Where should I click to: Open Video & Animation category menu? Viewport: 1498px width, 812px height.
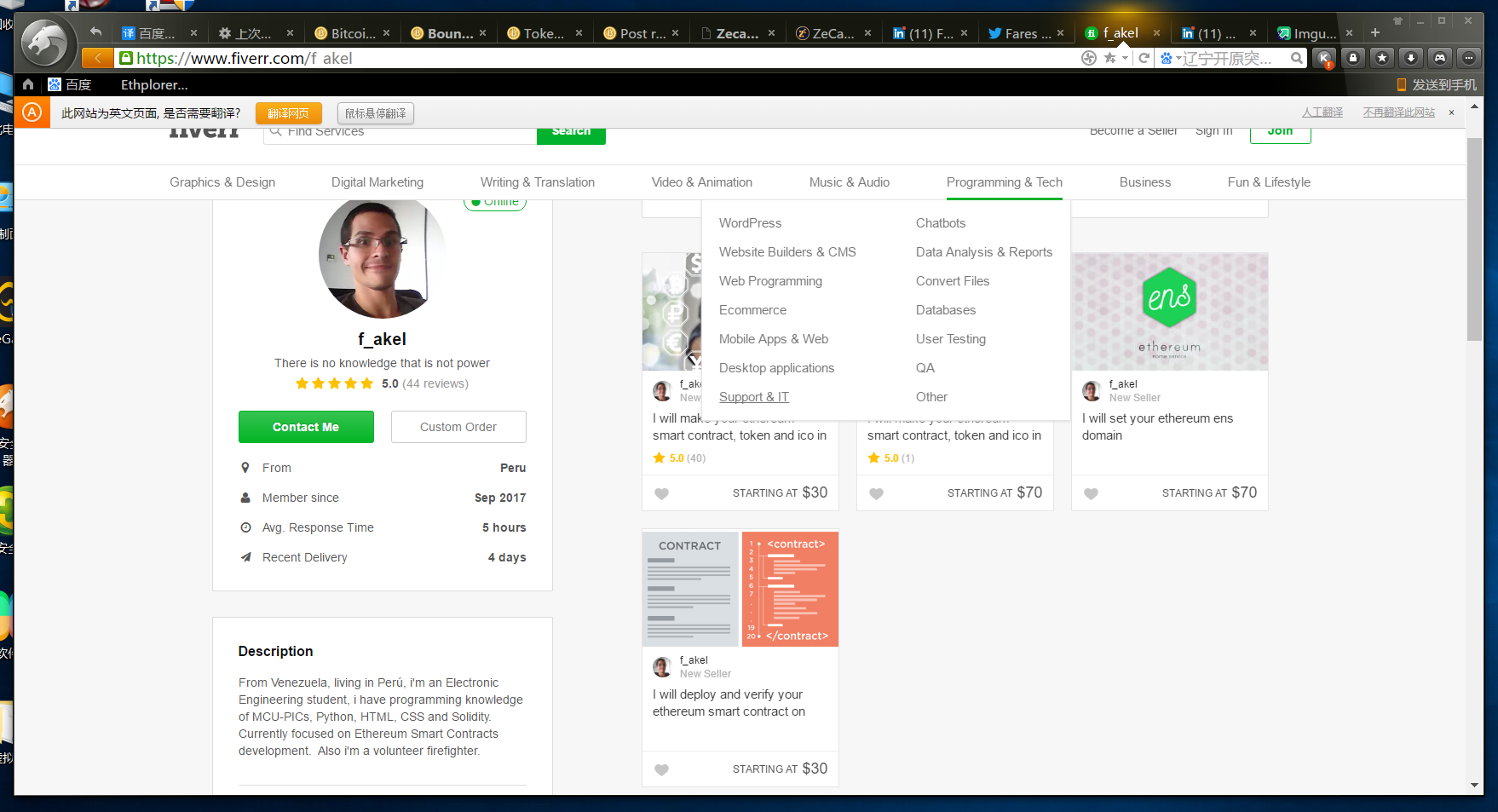pos(702,182)
